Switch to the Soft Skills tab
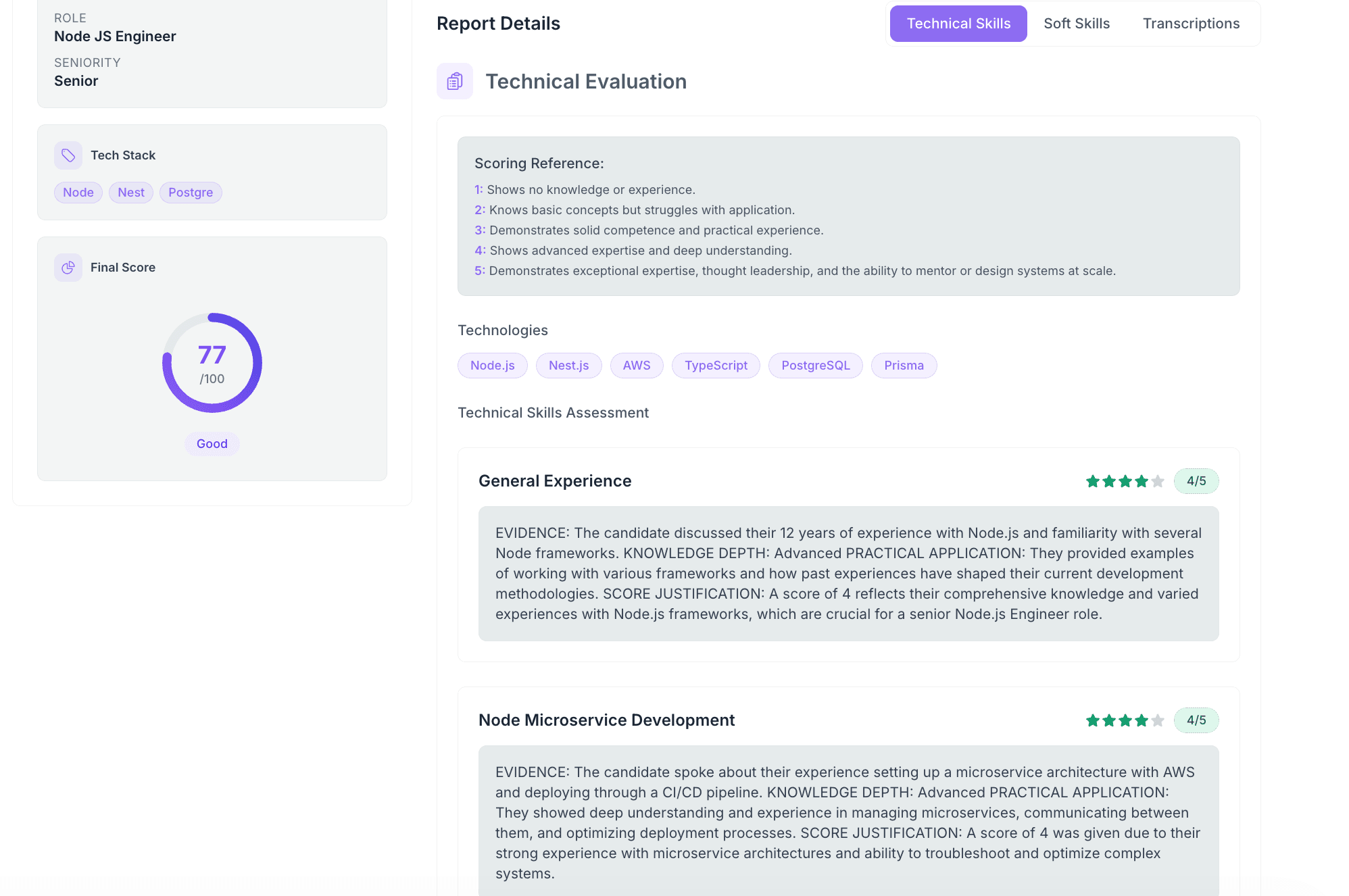Screen dimensions: 1349x896 tap(1077, 24)
